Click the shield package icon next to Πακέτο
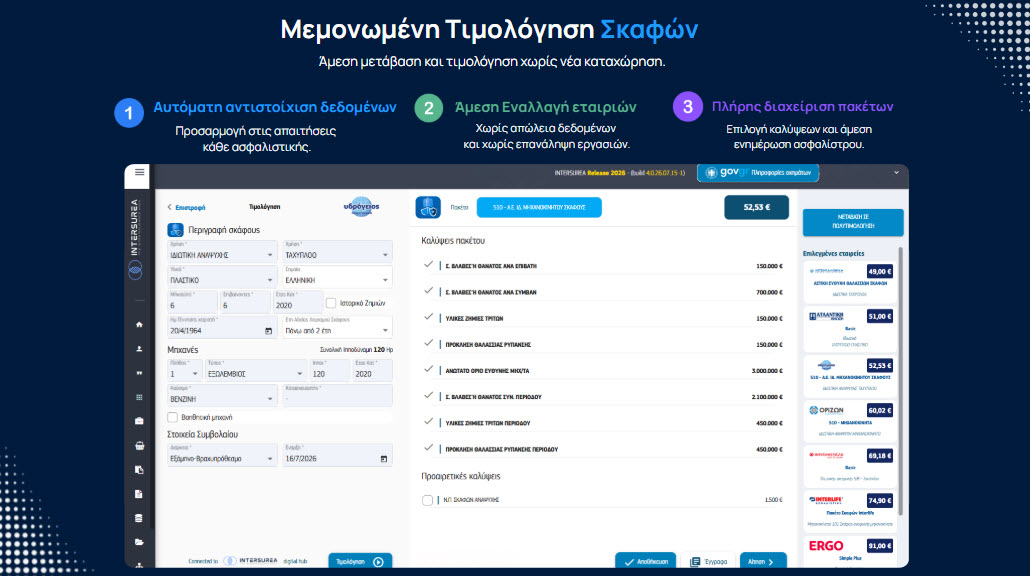The width and height of the screenshot is (1030, 576). click(428, 208)
